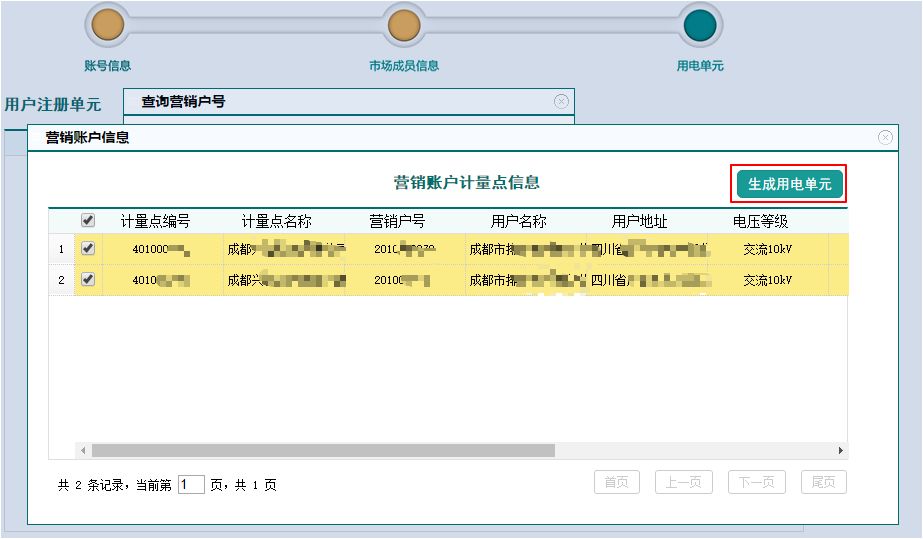The height and width of the screenshot is (539, 923).
Task: Uncheck the checkbox in row 2
Action: (x=88, y=280)
